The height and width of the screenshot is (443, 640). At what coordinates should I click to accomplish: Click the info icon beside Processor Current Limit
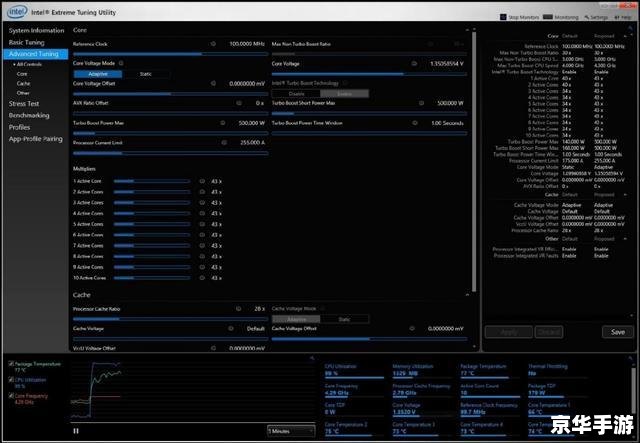(224, 142)
